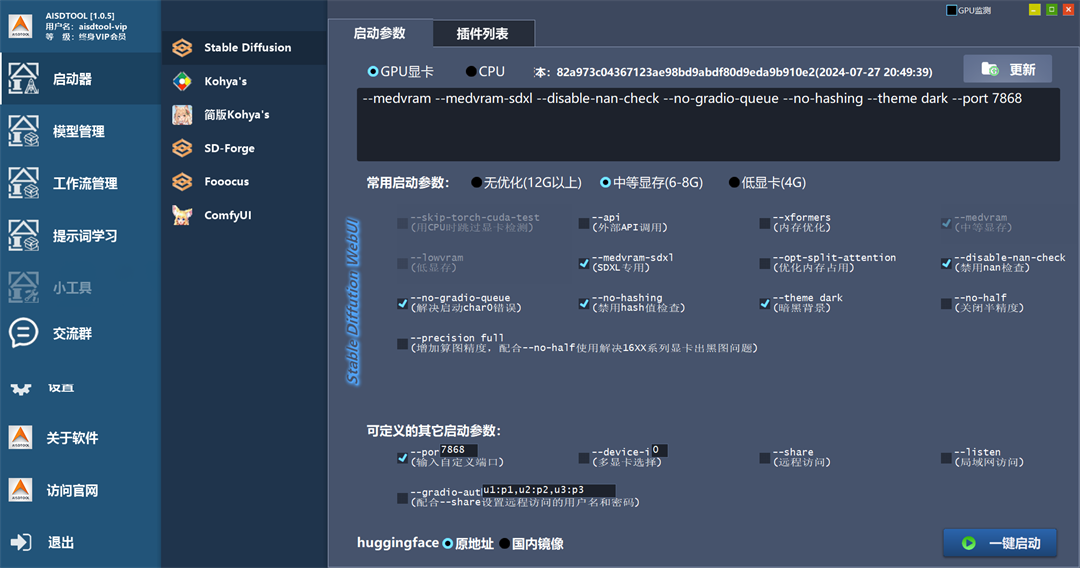Select the SD-Forge icon
This screenshot has height=568, width=1080.
(182, 148)
